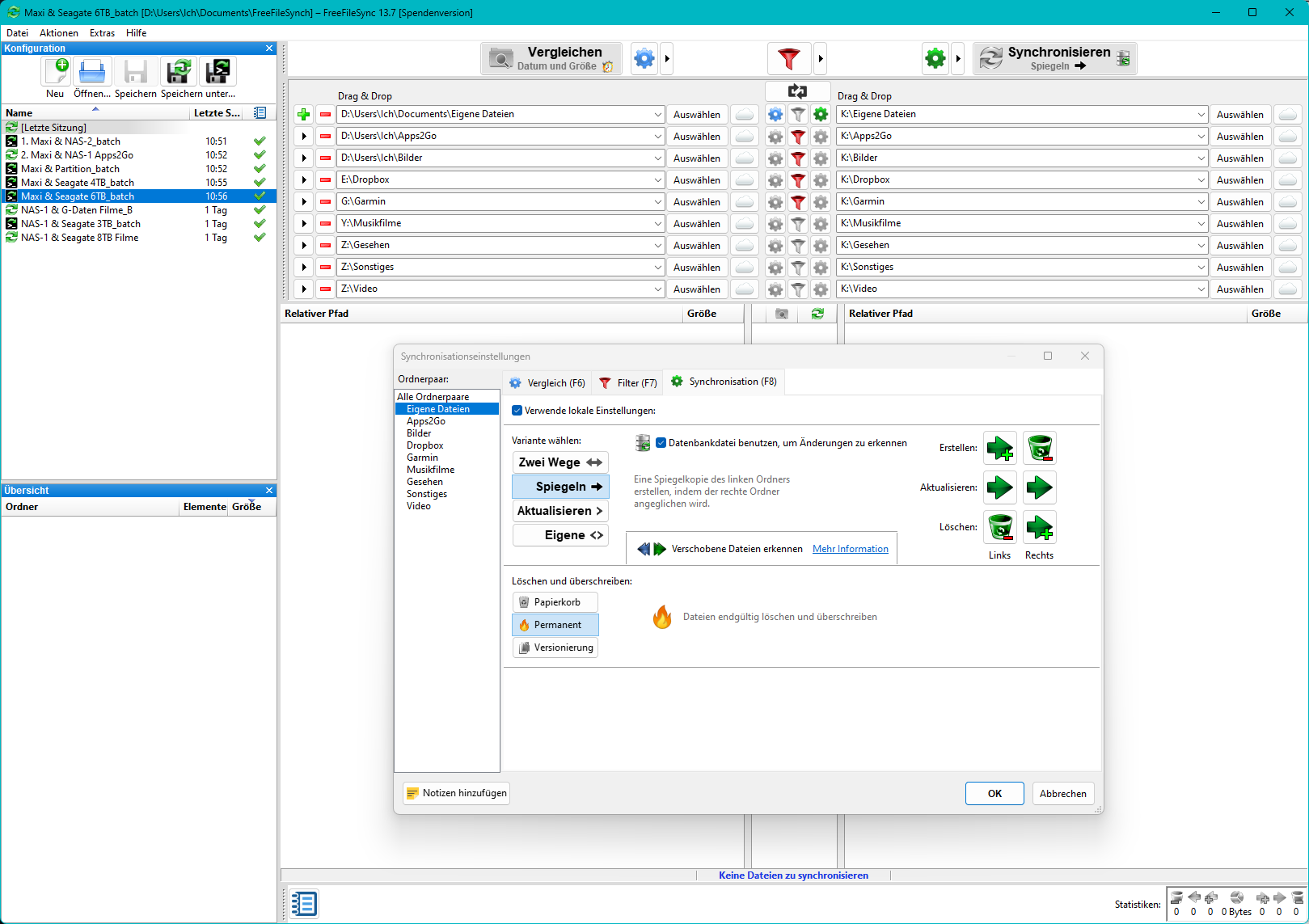Open dropdown of K:\Musikfilme path
The height and width of the screenshot is (924, 1309).
[1201, 224]
